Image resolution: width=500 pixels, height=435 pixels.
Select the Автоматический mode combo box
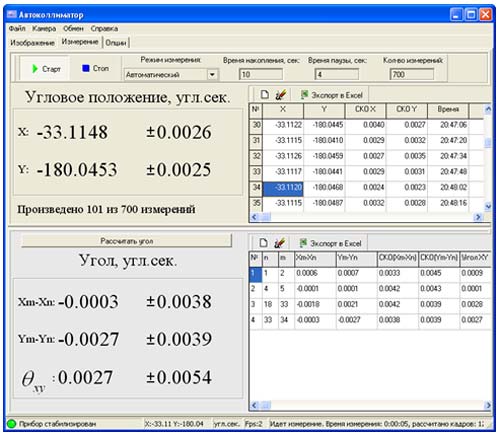[171, 74]
